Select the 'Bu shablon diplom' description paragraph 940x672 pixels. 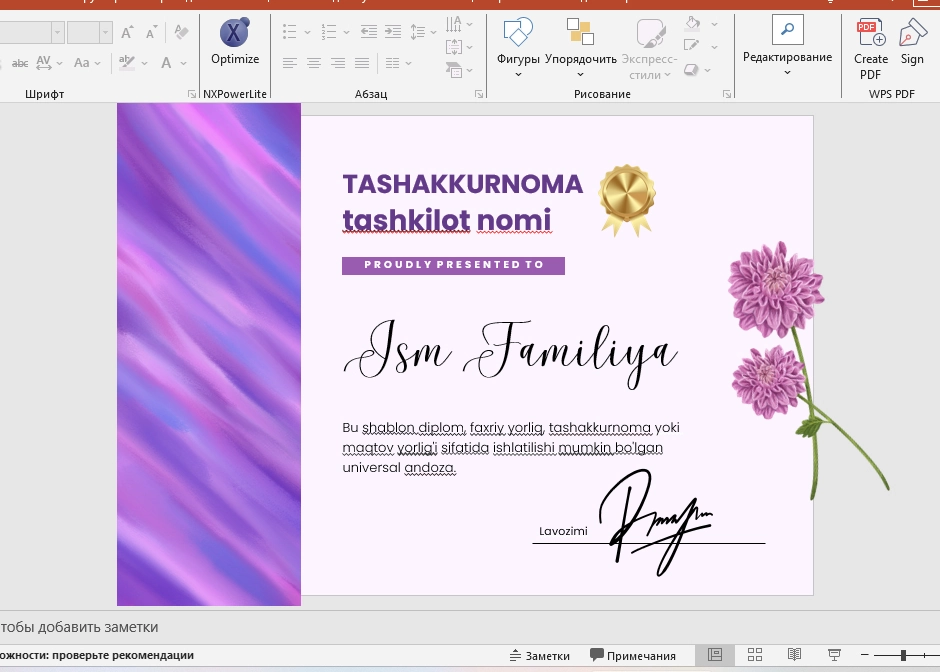click(511, 447)
